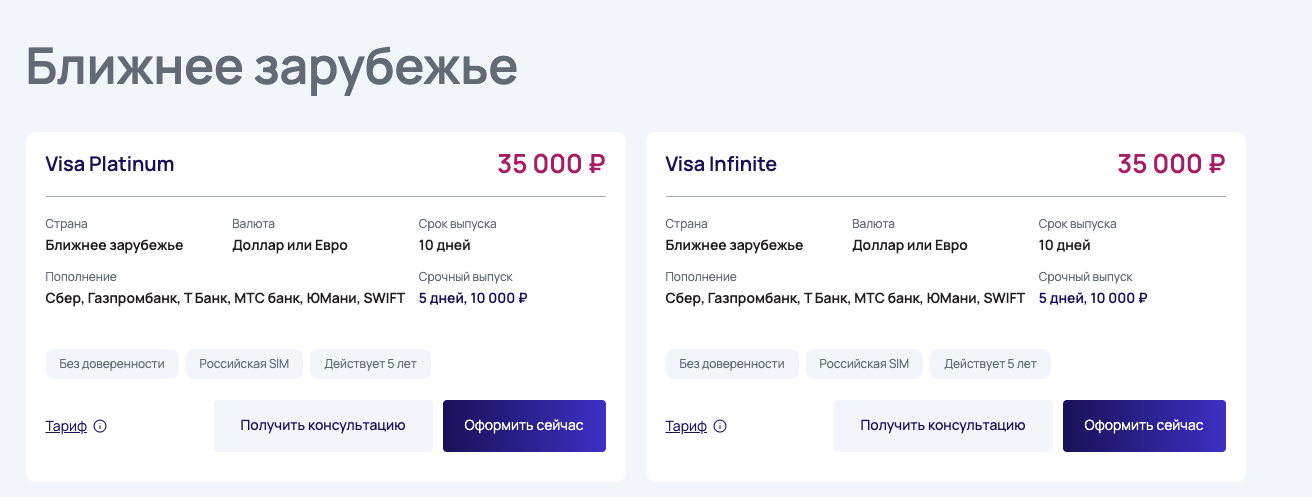The image size is (1312, 497).
Task: Click the 35 000 ₽ price on Visa Infinite
Action: pos(1171,164)
